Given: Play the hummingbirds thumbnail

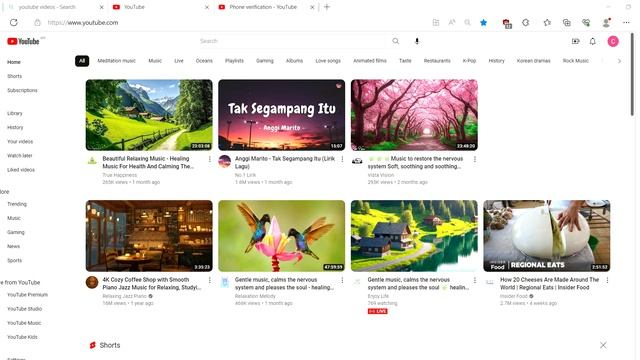Looking at the screenshot, I should tap(282, 236).
